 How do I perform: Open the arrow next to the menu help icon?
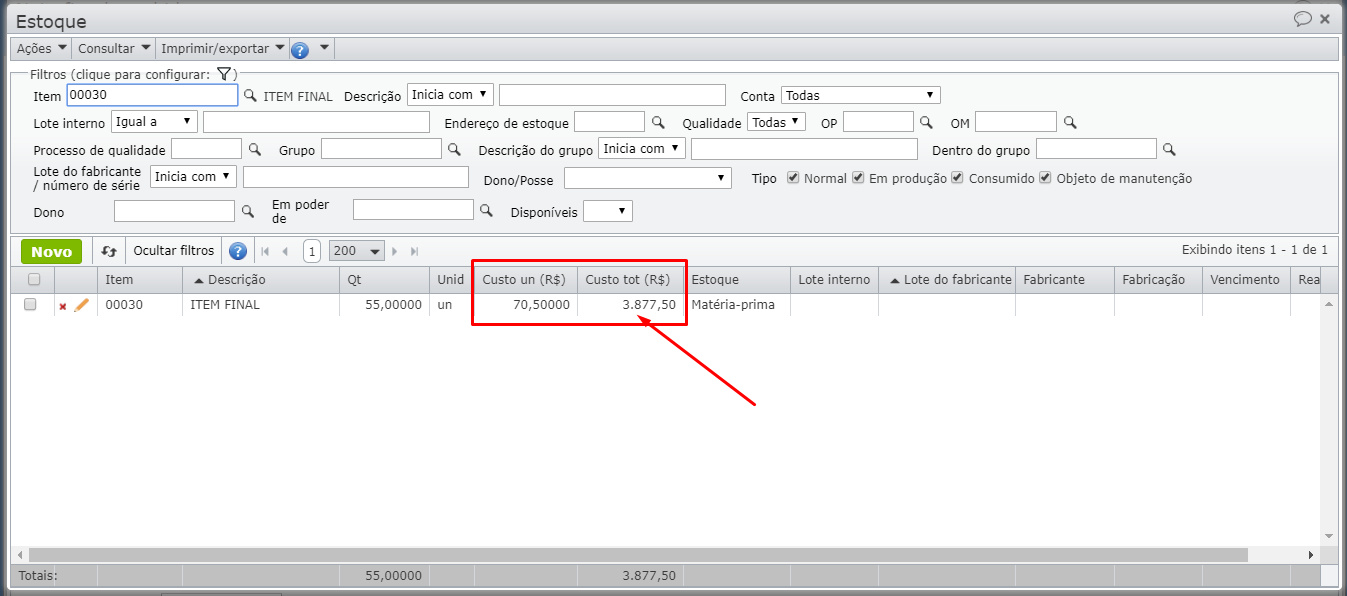coord(324,47)
